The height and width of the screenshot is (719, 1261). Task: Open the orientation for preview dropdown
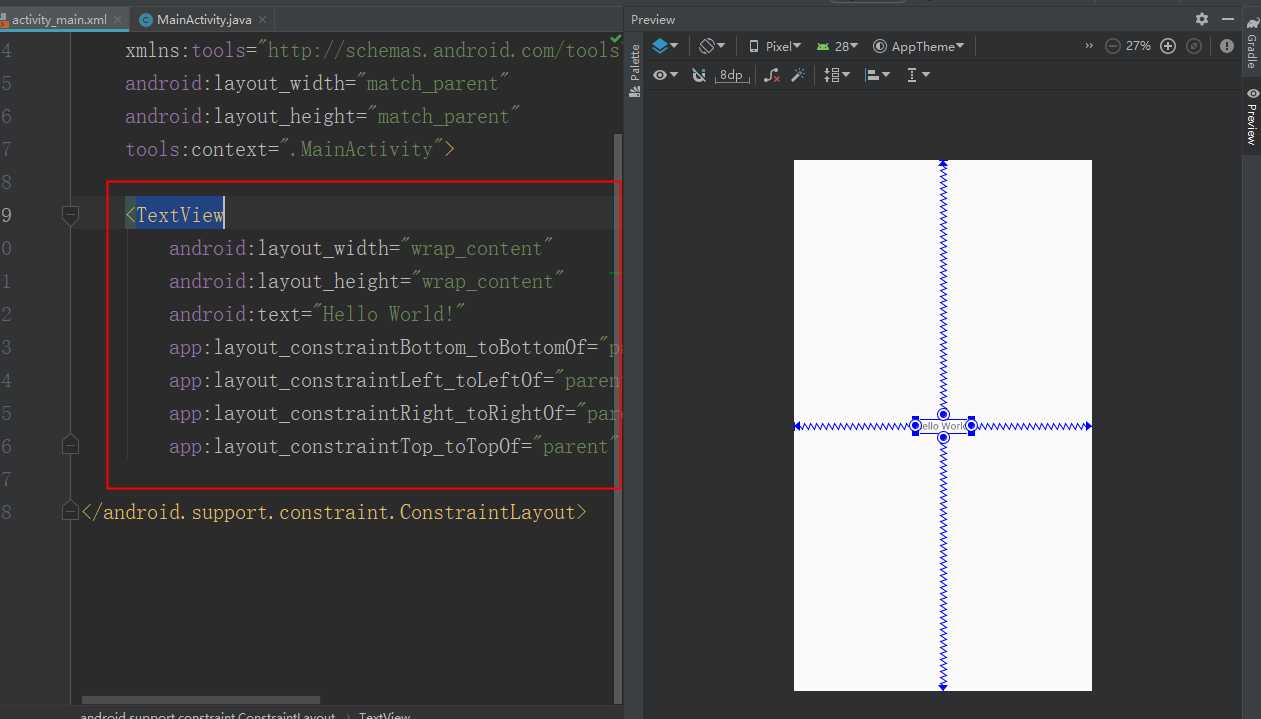pos(712,46)
